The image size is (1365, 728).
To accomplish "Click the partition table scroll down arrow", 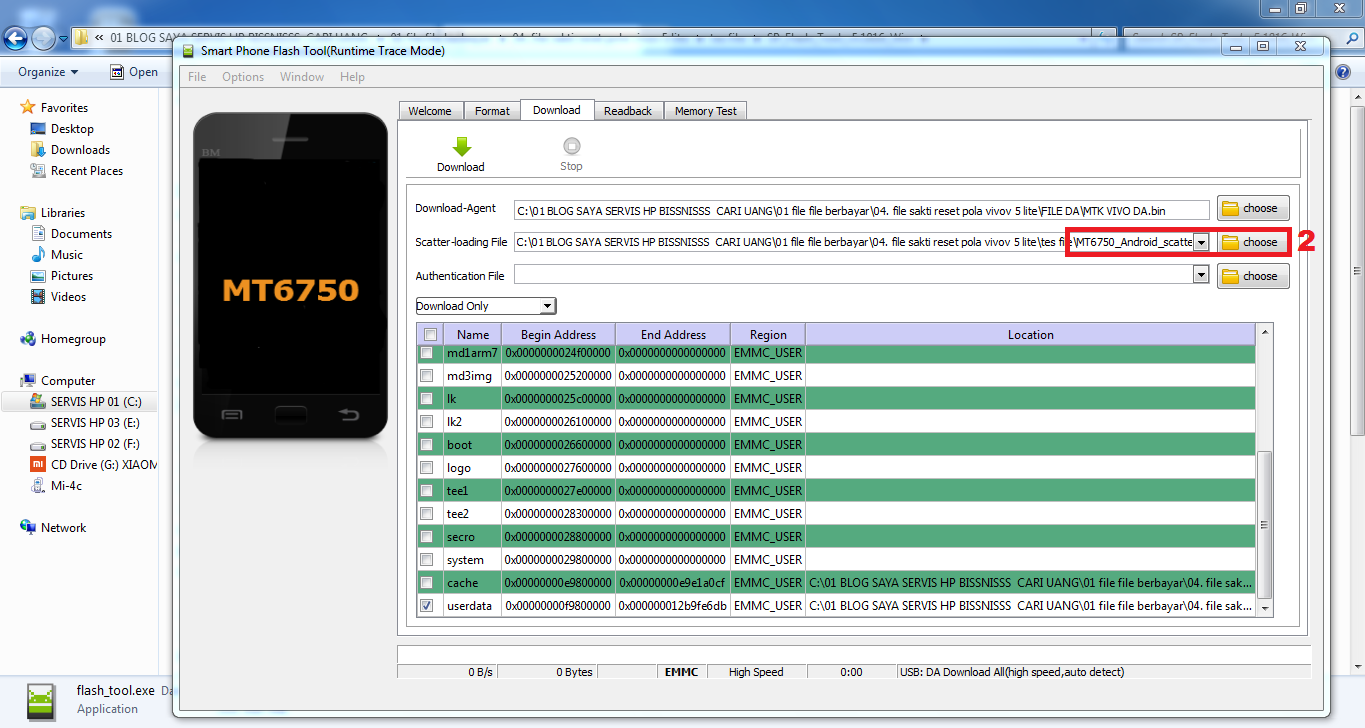I will [x=1266, y=608].
